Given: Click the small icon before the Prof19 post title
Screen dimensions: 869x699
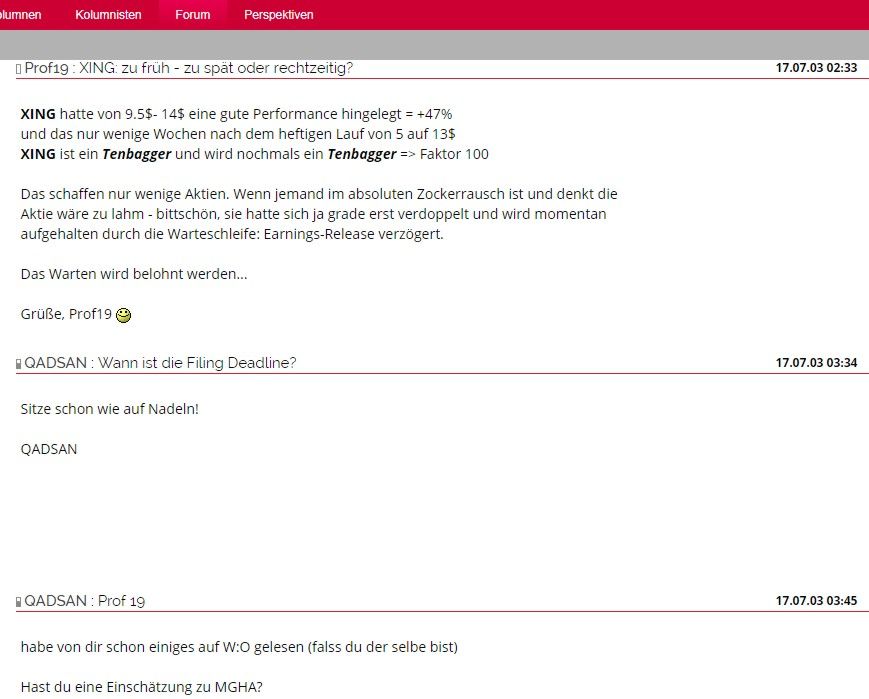Looking at the screenshot, I should (18, 69).
